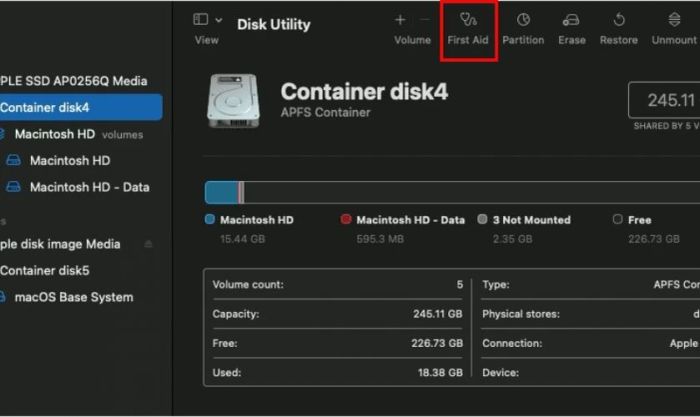700x417 pixels.
Task: Click the Macintosh HD - Data drive icon
Action: tap(13, 187)
